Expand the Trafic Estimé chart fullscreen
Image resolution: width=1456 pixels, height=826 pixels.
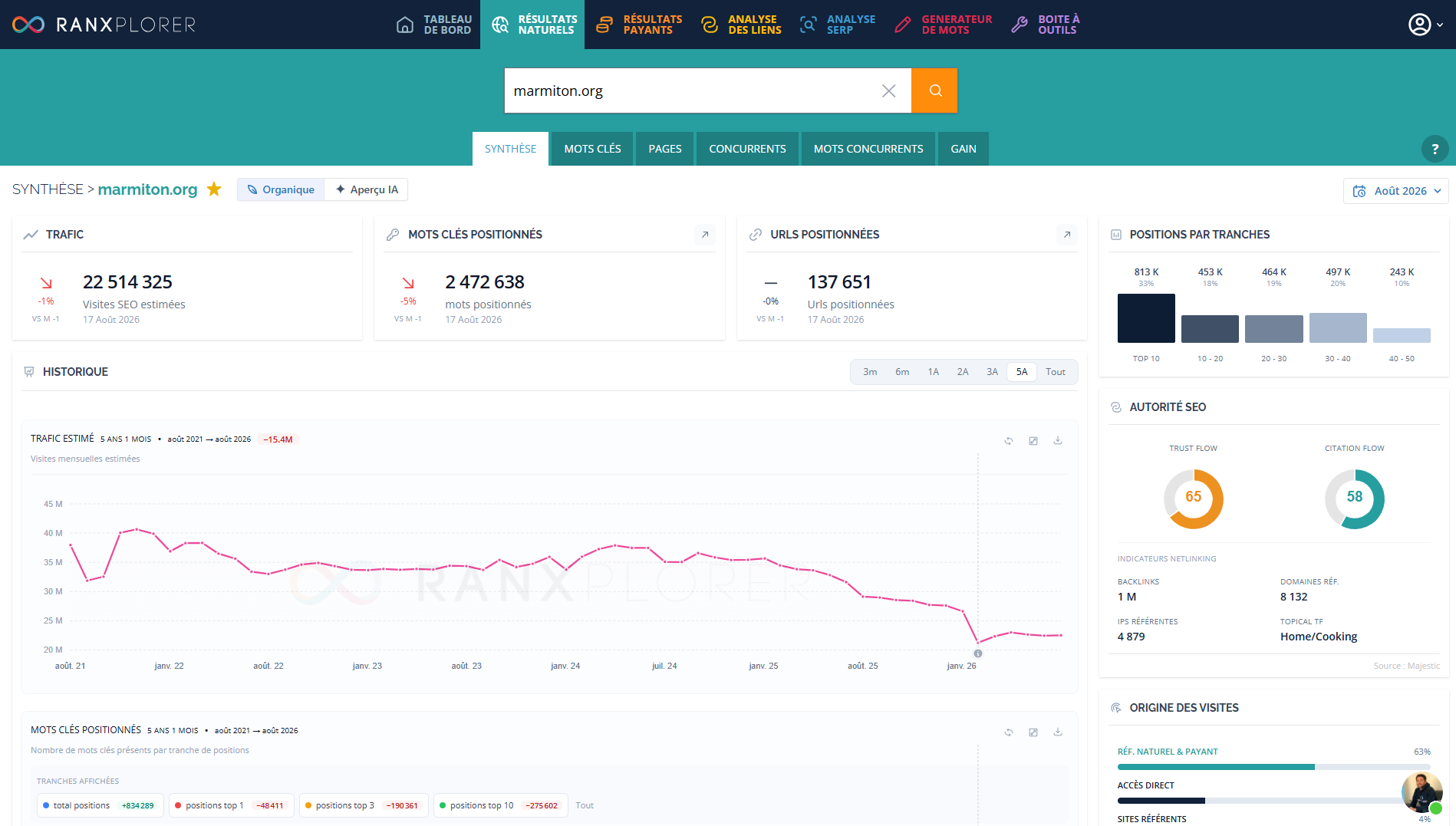pyautogui.click(x=1033, y=441)
